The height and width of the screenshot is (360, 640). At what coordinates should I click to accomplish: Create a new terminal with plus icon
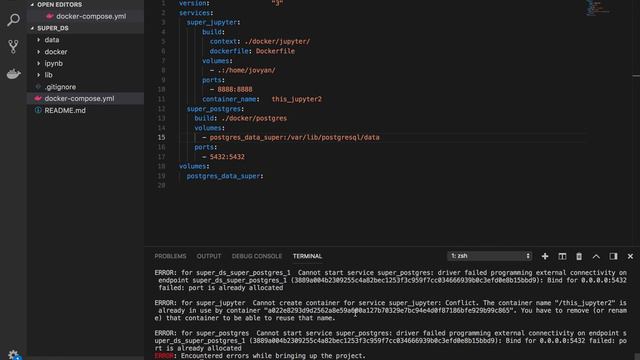point(545,256)
